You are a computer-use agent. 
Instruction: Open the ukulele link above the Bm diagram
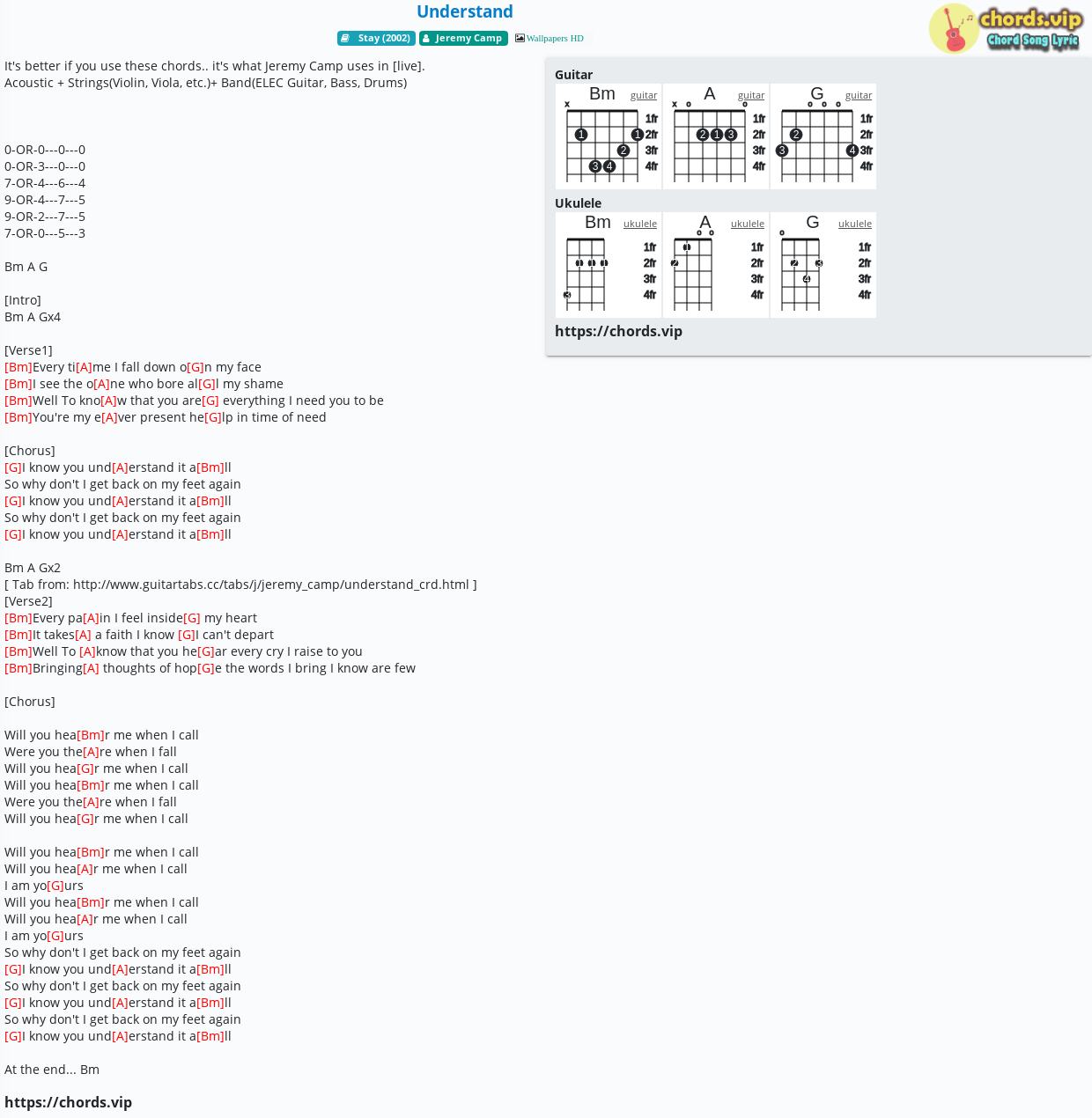click(x=640, y=224)
